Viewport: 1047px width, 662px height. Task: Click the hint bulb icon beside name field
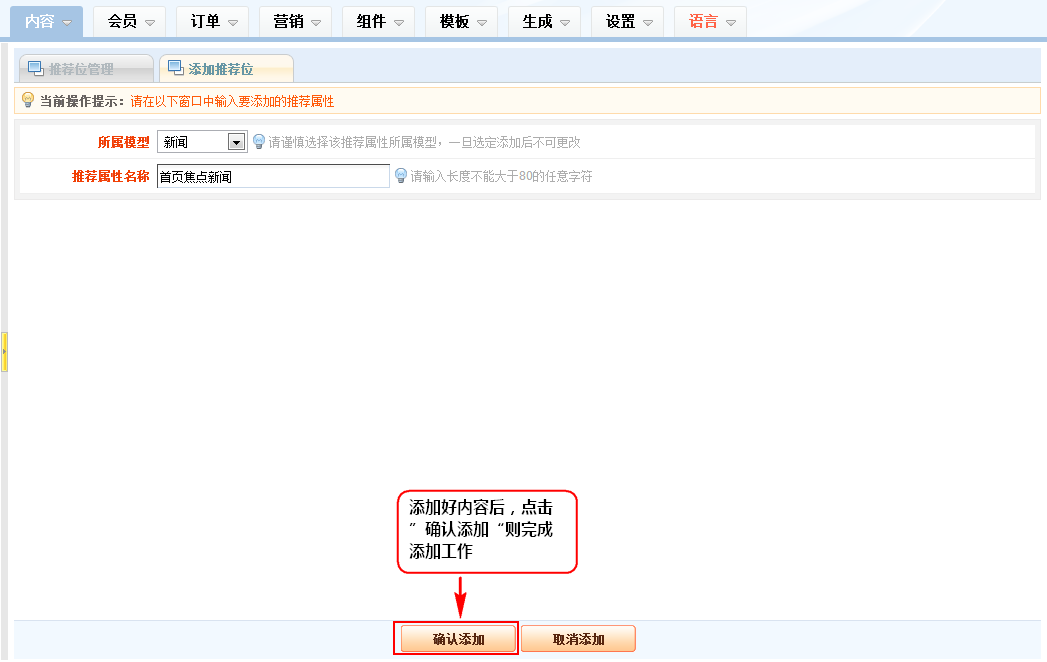click(x=401, y=176)
